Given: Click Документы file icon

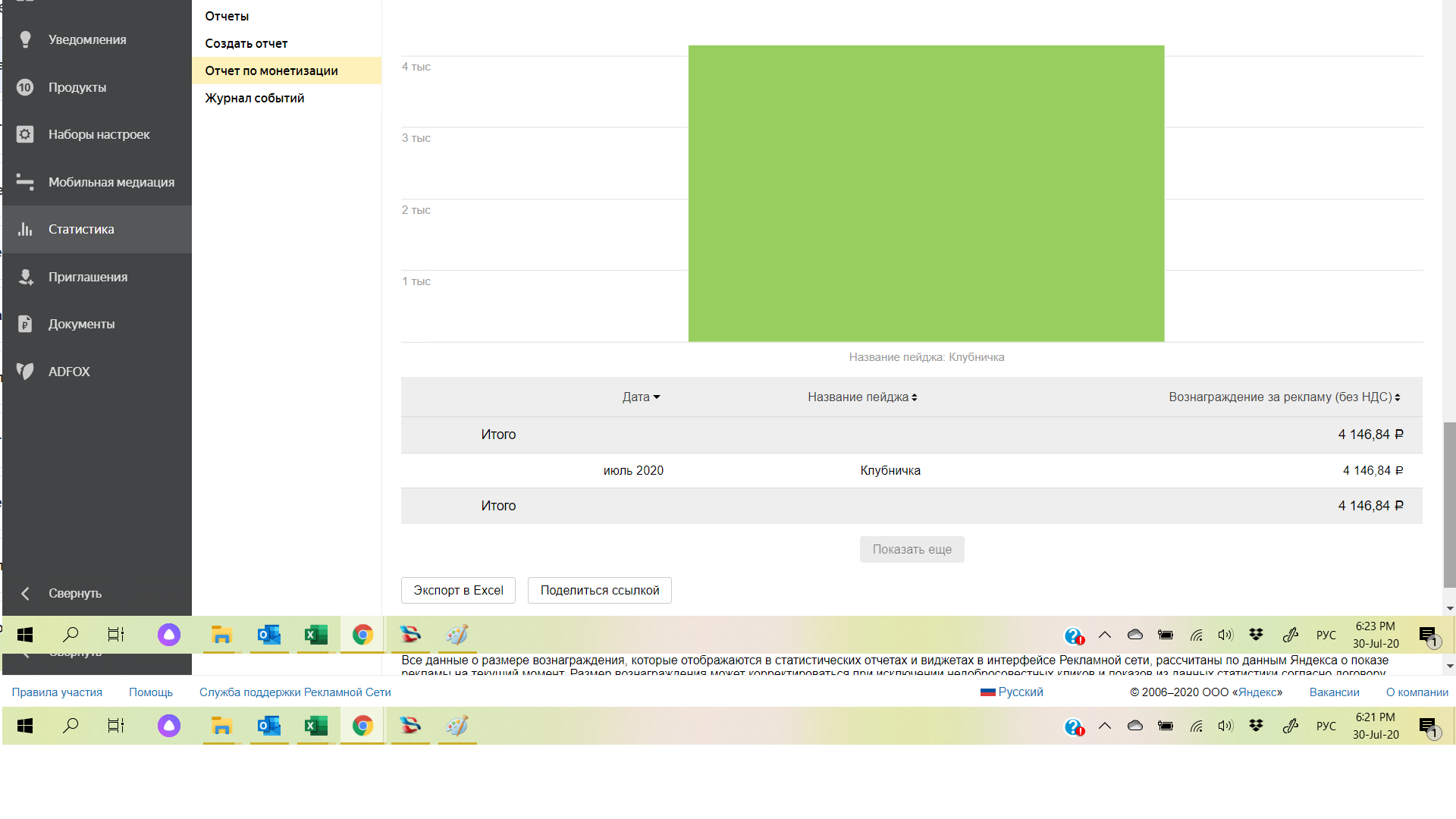Looking at the screenshot, I should 25,324.
